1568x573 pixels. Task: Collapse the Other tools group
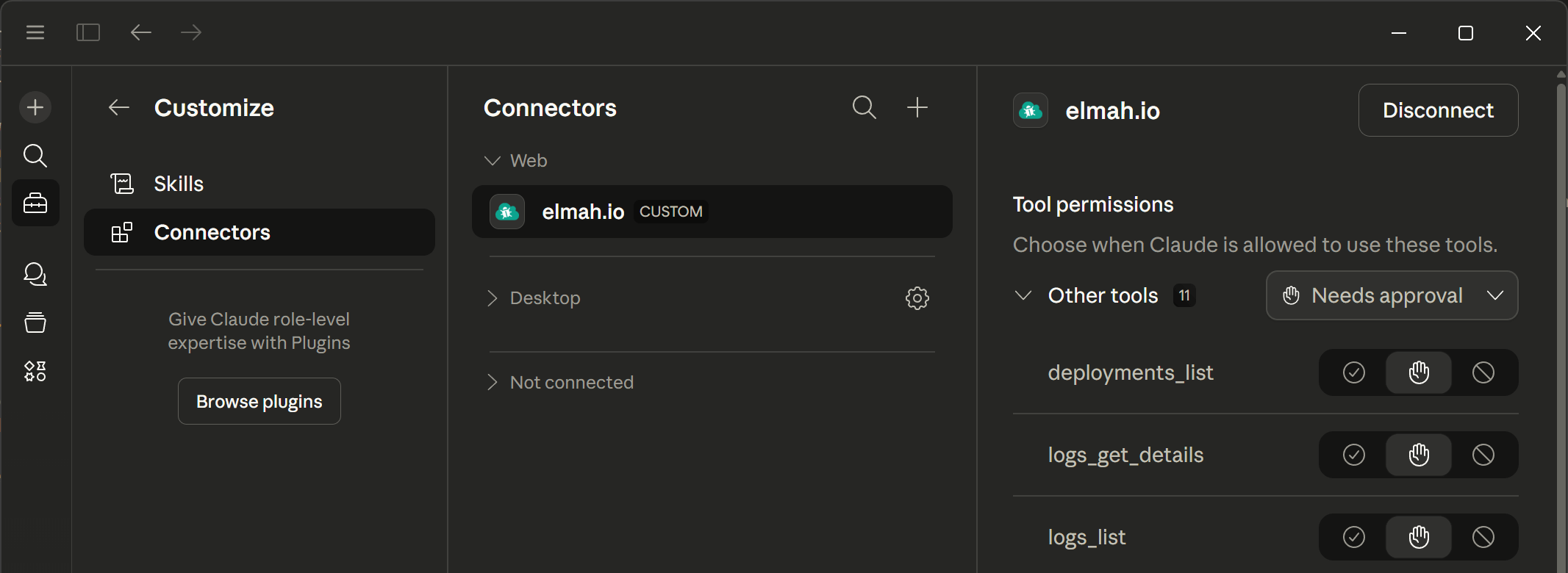(x=1023, y=295)
